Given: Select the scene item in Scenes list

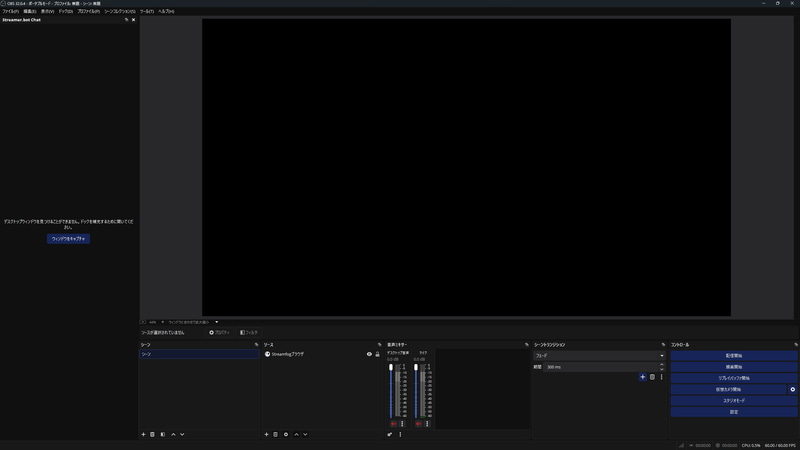Looking at the screenshot, I should pyautogui.click(x=199, y=354).
